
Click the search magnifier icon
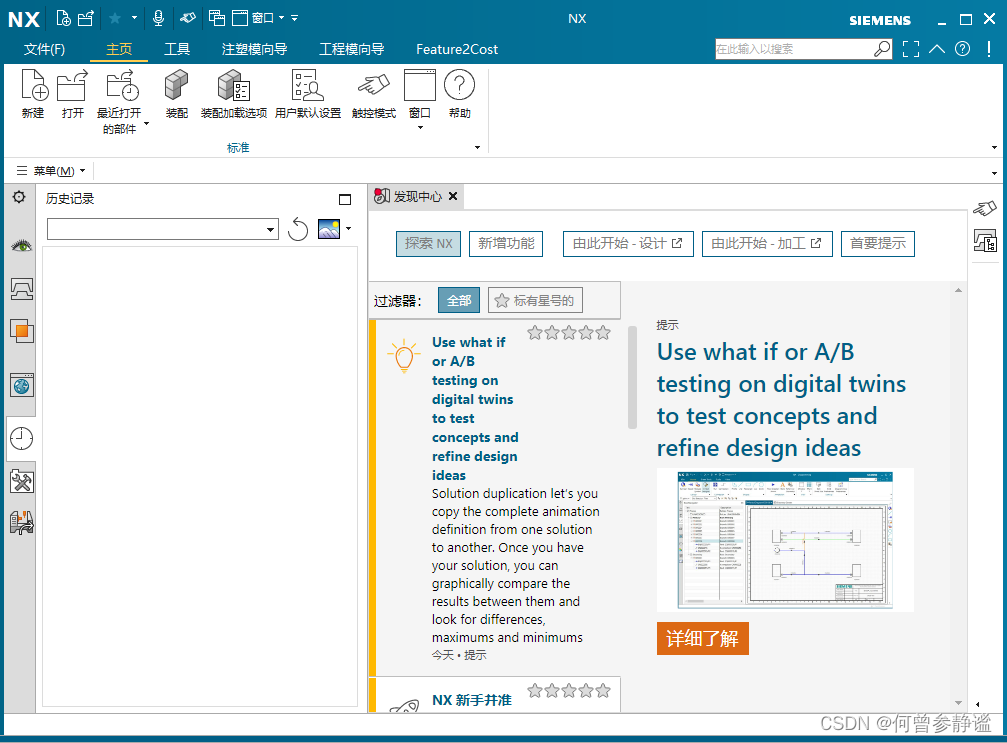point(882,49)
